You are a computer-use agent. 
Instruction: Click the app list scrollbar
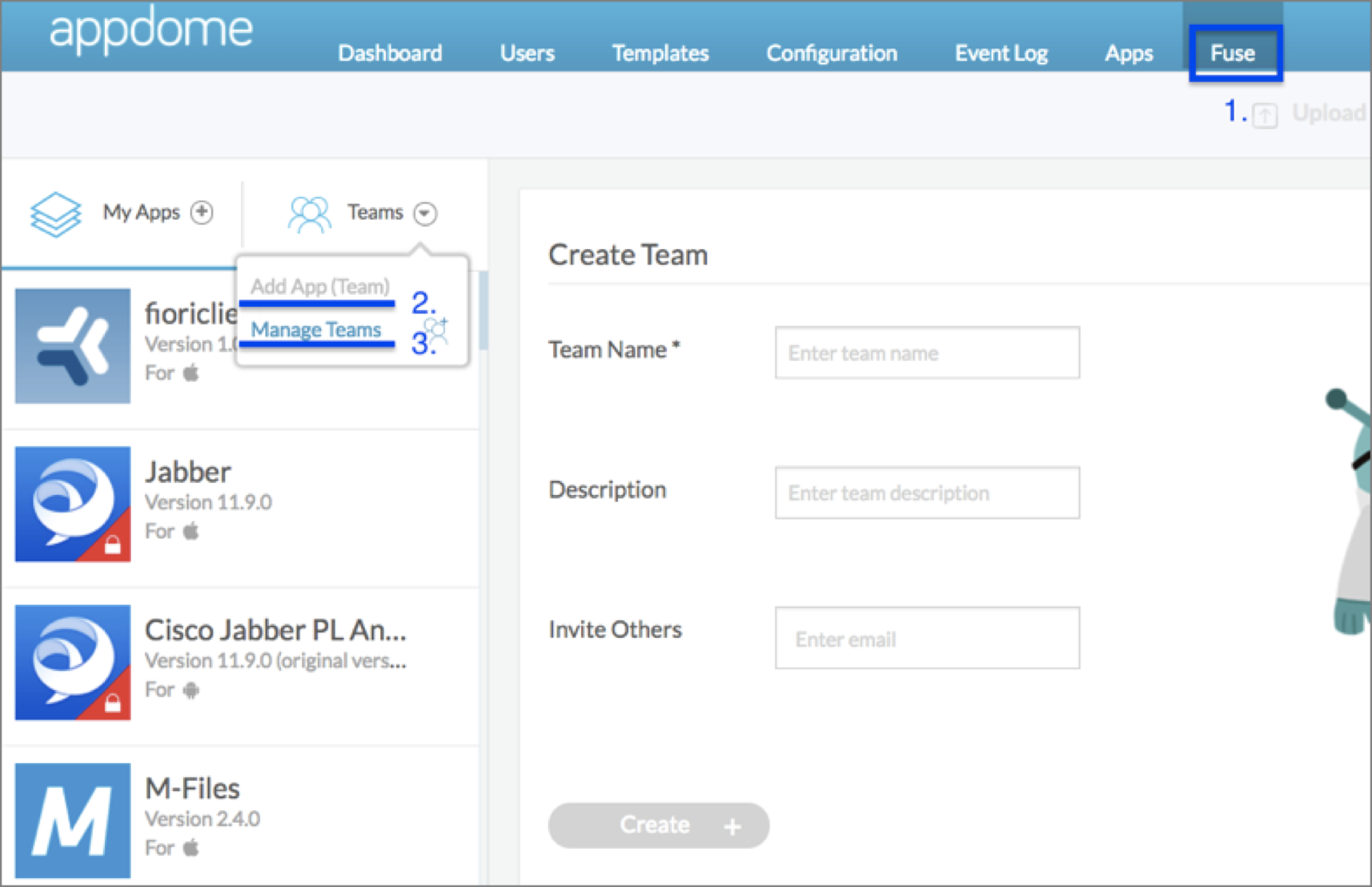(483, 310)
